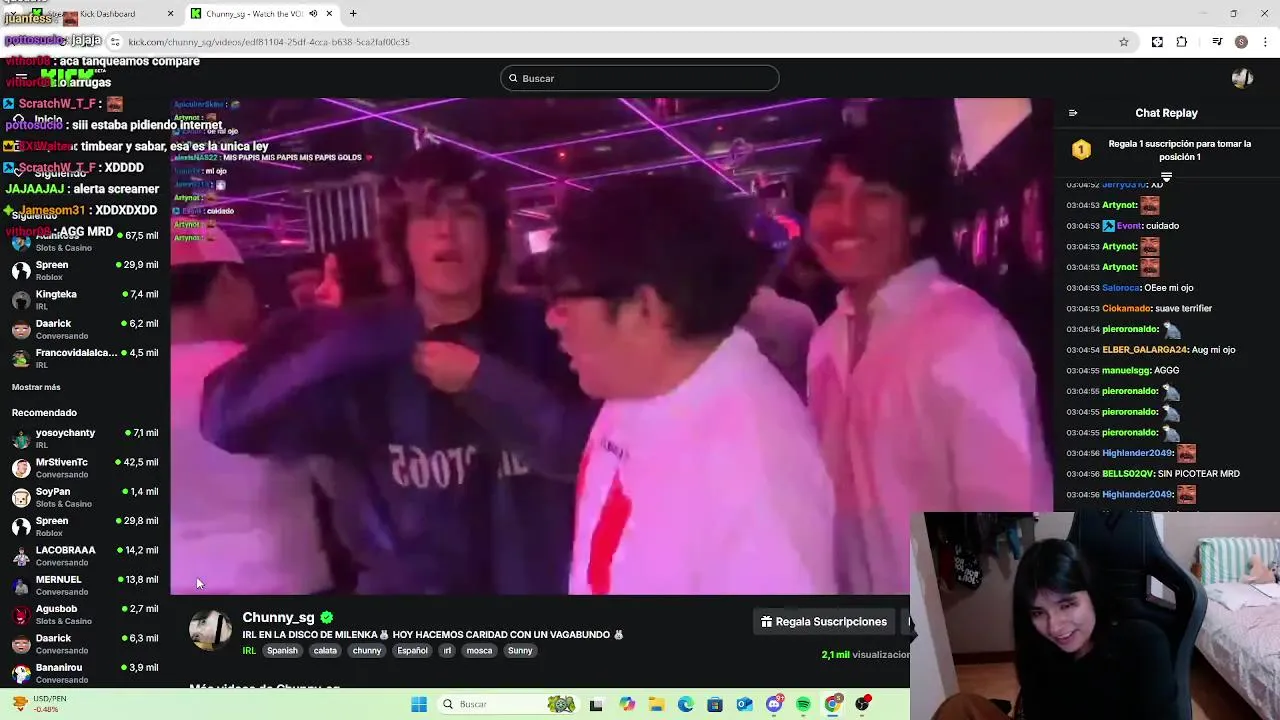Screen dimensions: 1280x720
Task: Open Daarick channel with 6,3 mil viewers
Action: pyautogui.click(x=84, y=644)
